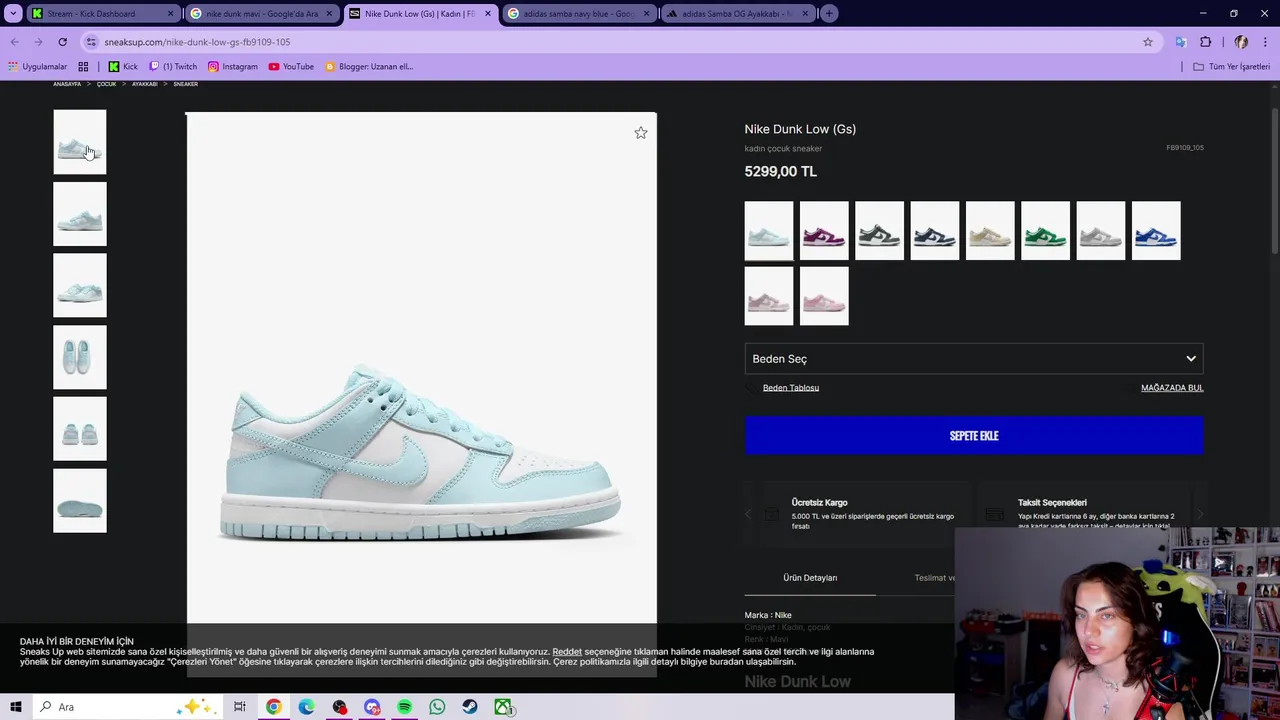
Task: Go back to previous page
Action: pyautogui.click(x=14, y=42)
